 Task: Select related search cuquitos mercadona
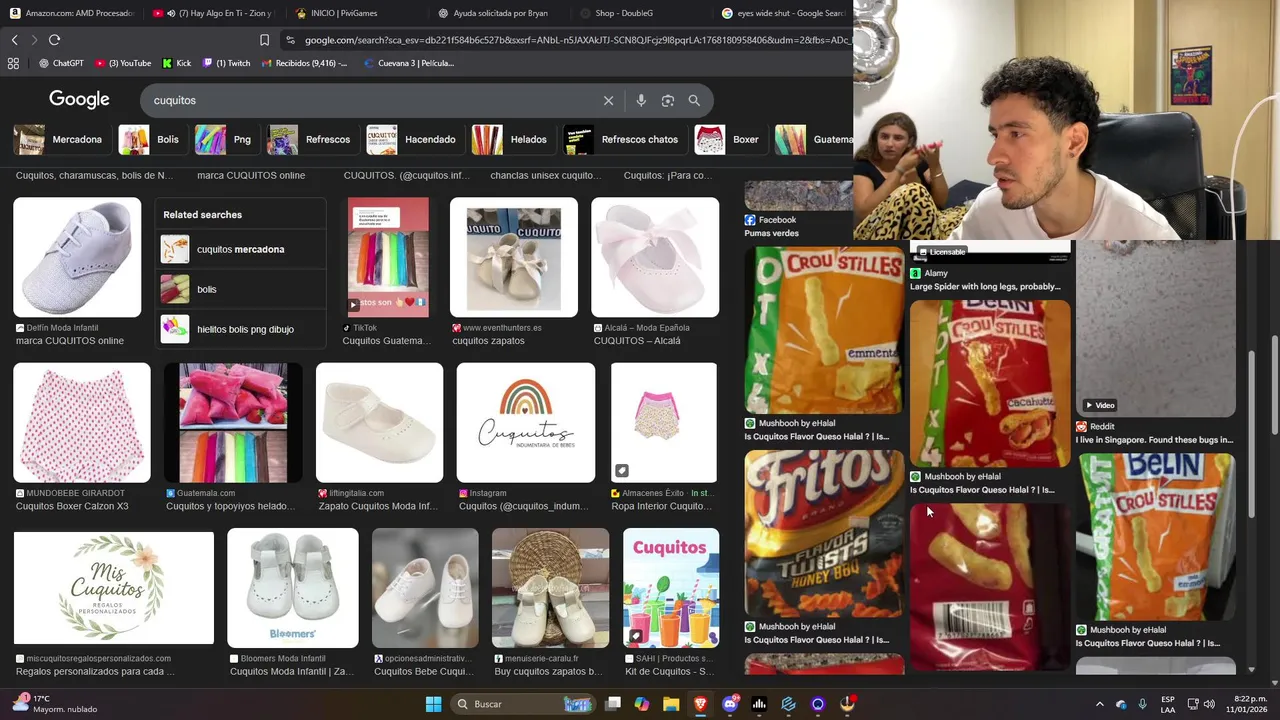pos(240,249)
